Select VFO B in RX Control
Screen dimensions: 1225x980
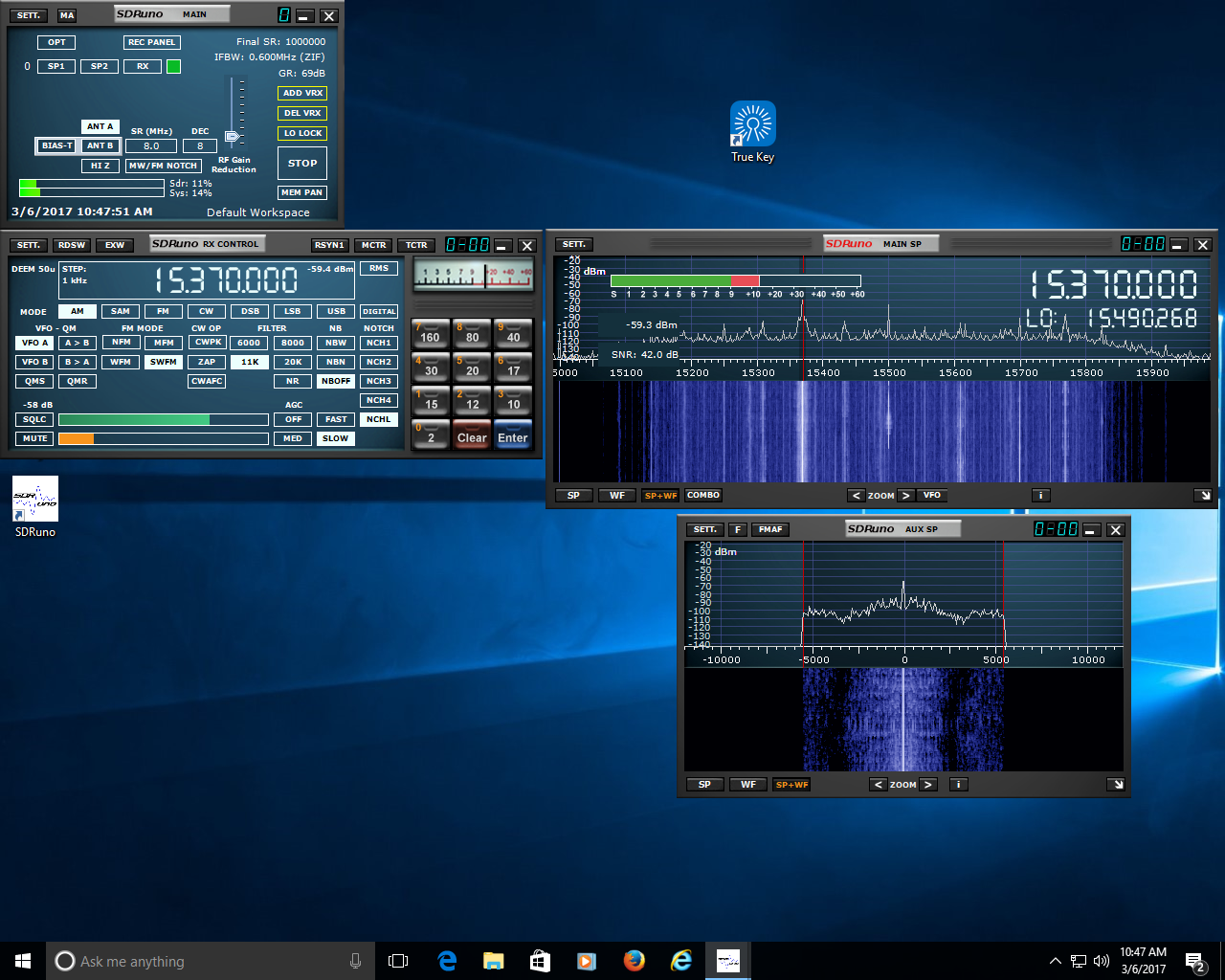point(33,362)
